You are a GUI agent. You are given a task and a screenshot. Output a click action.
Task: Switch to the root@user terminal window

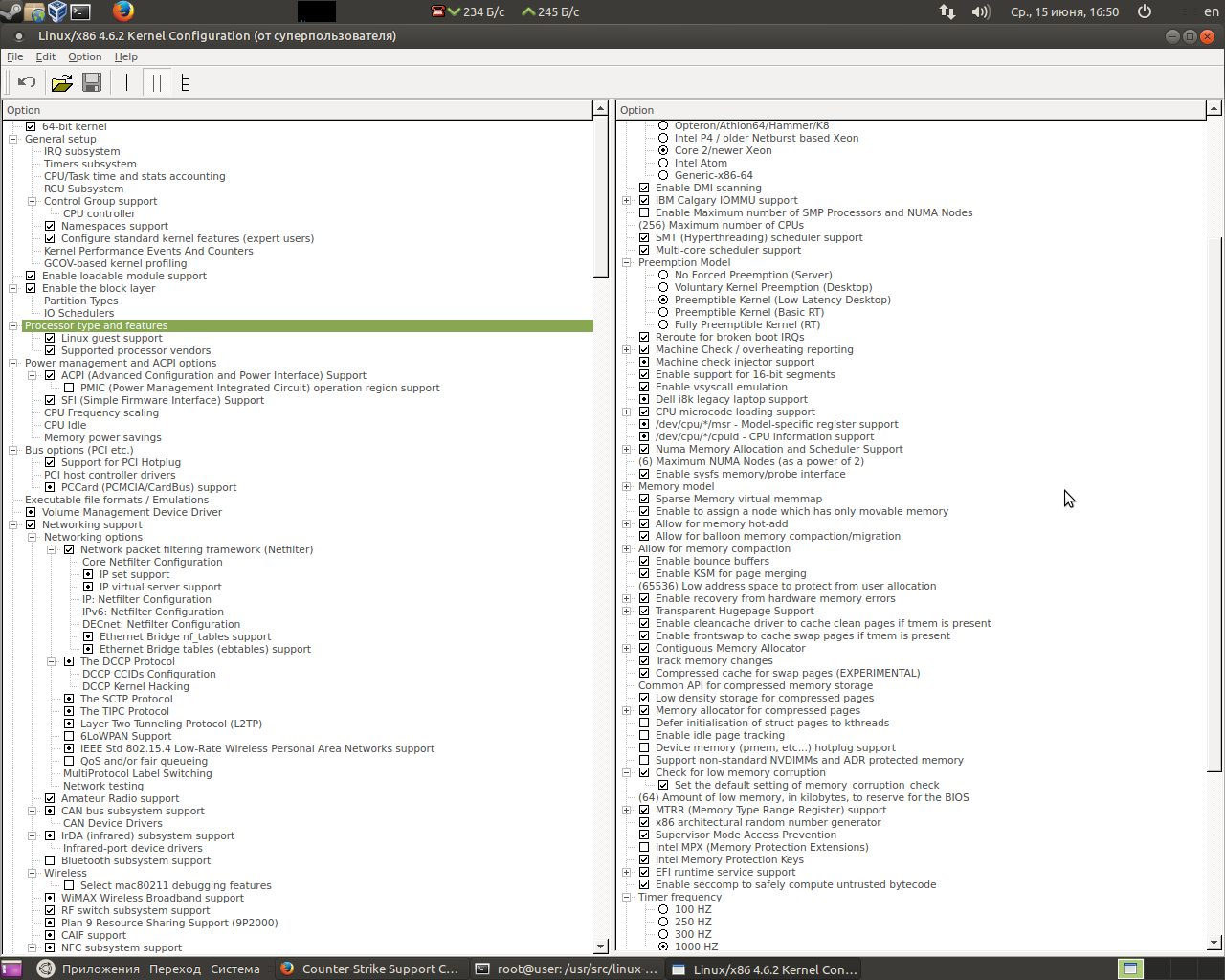click(x=567, y=969)
